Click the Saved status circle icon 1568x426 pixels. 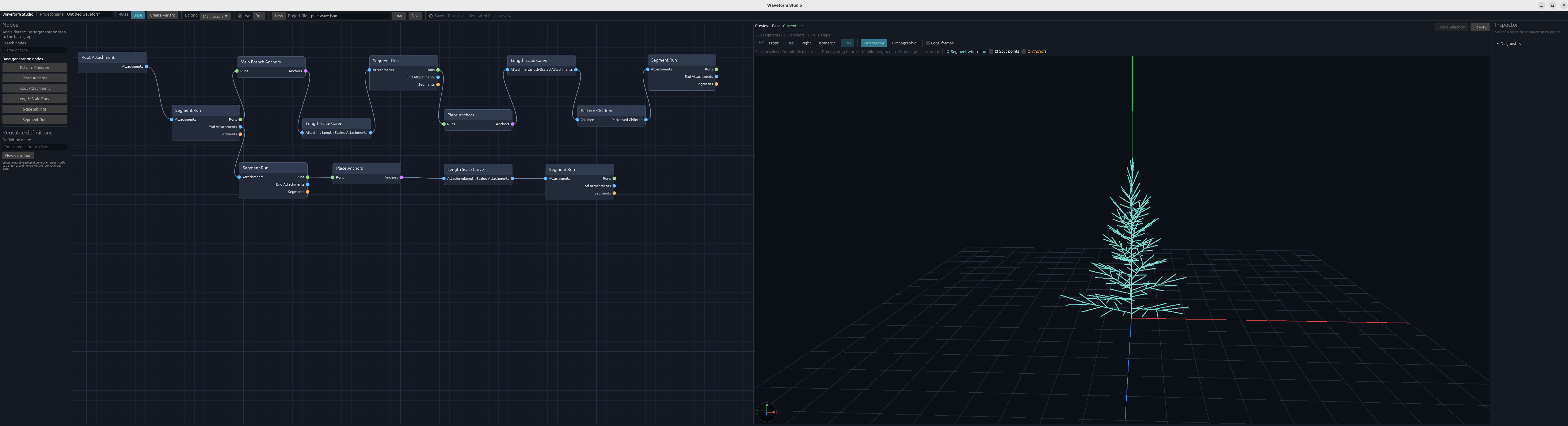[431, 16]
